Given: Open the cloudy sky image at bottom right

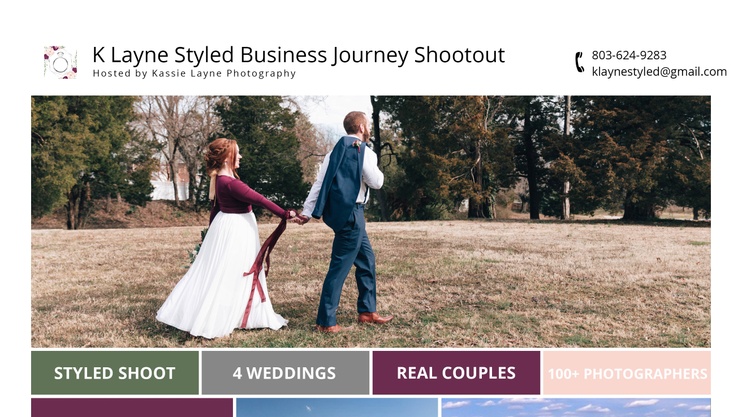Looking at the screenshot, I should click(576, 408).
